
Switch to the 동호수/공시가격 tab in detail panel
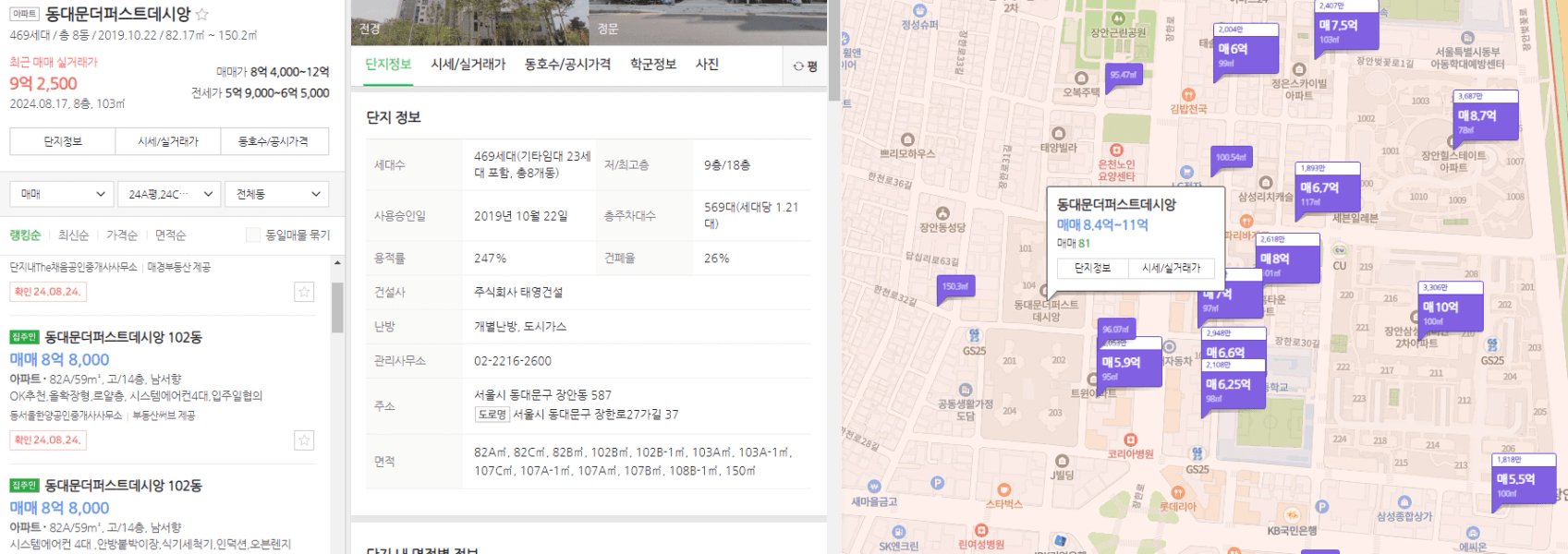coord(567,64)
